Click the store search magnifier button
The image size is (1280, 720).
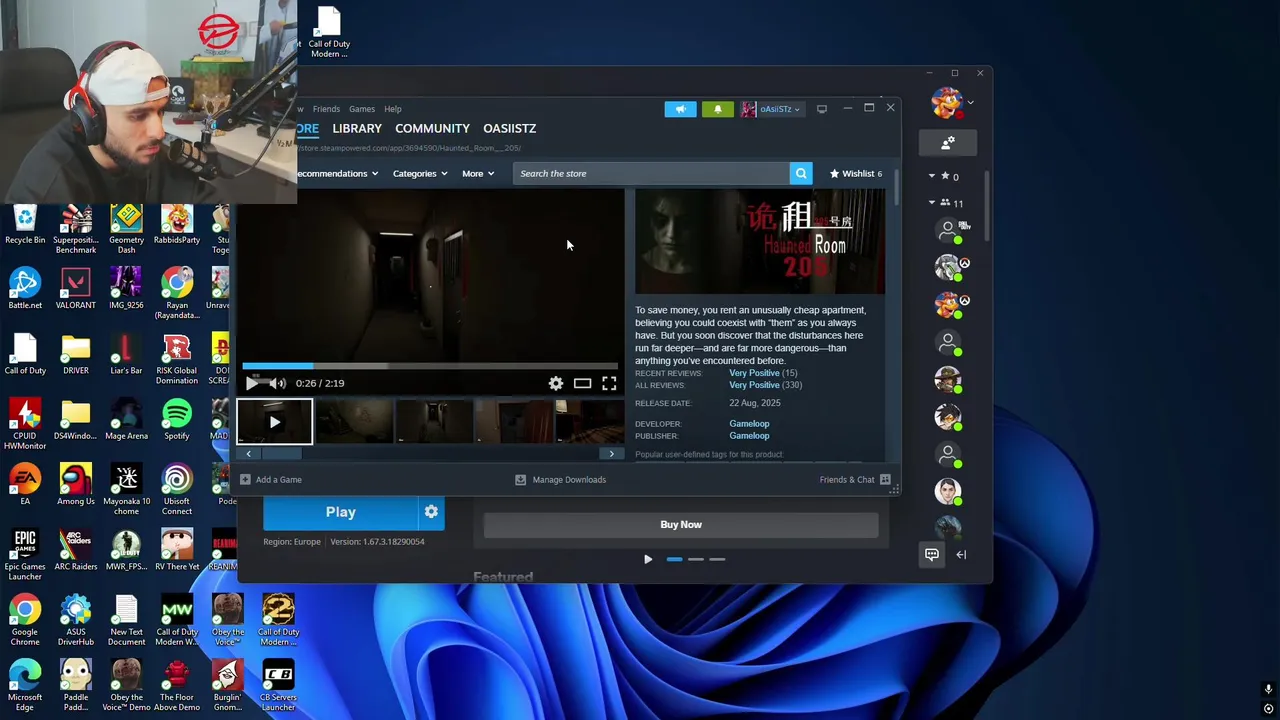801,173
